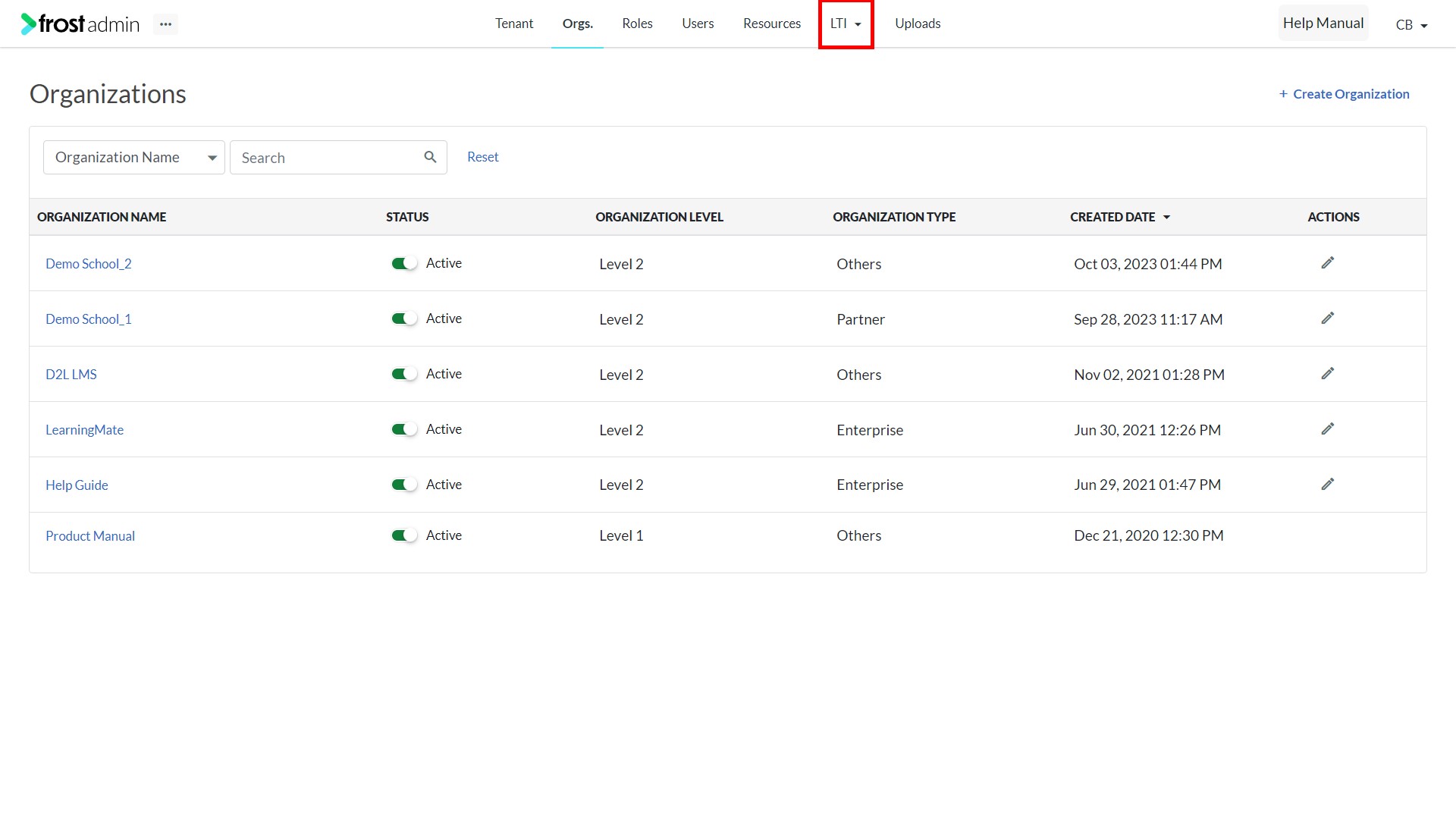Edit Demo School_2 with pencil icon
Viewport: 1456px width, 819px height.
1327,263
